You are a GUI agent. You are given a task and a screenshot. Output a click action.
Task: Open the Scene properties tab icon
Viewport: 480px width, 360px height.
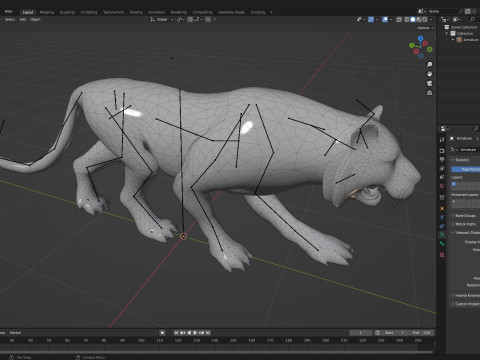(442, 177)
